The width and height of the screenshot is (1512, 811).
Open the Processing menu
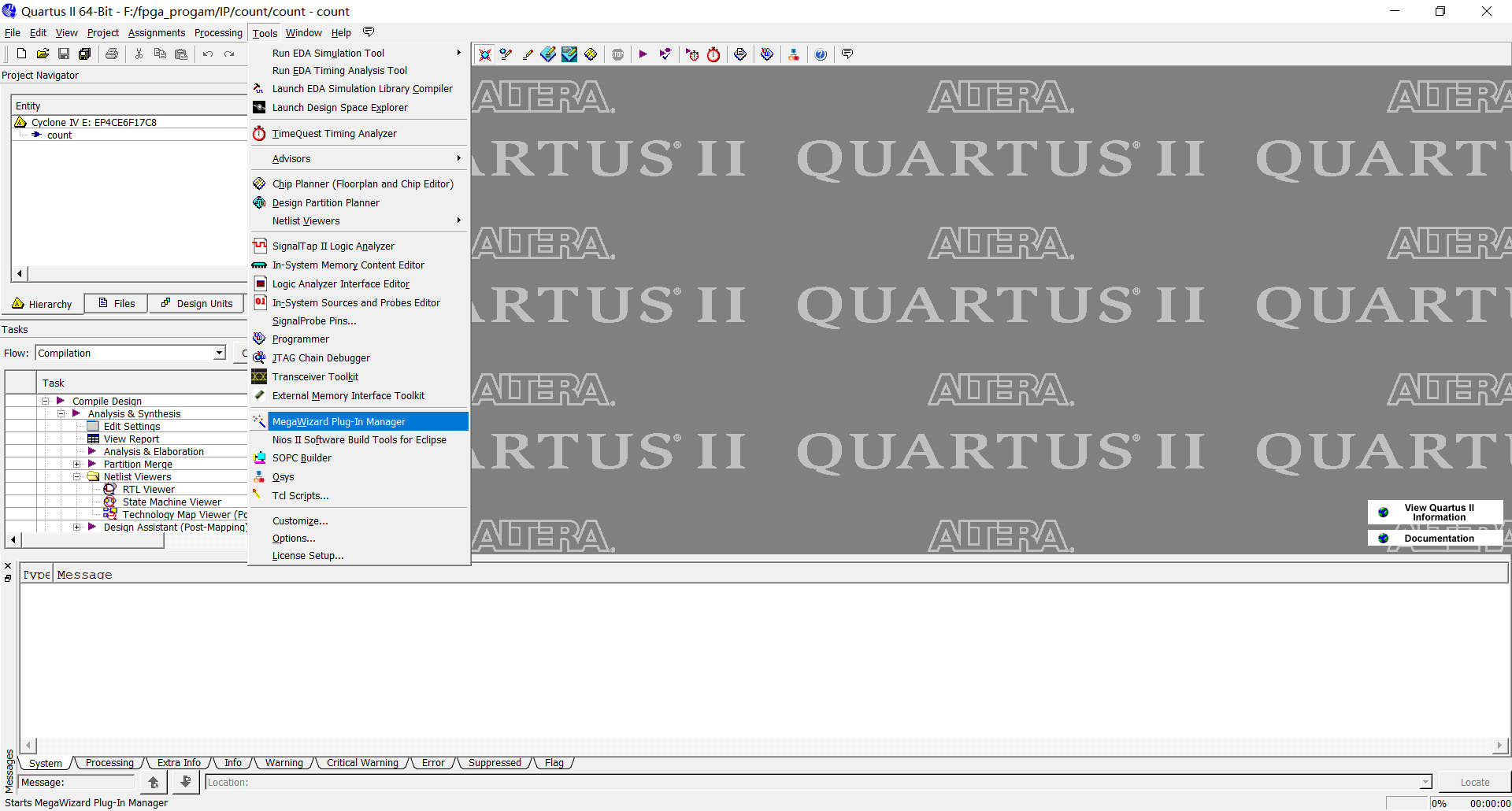[x=218, y=32]
